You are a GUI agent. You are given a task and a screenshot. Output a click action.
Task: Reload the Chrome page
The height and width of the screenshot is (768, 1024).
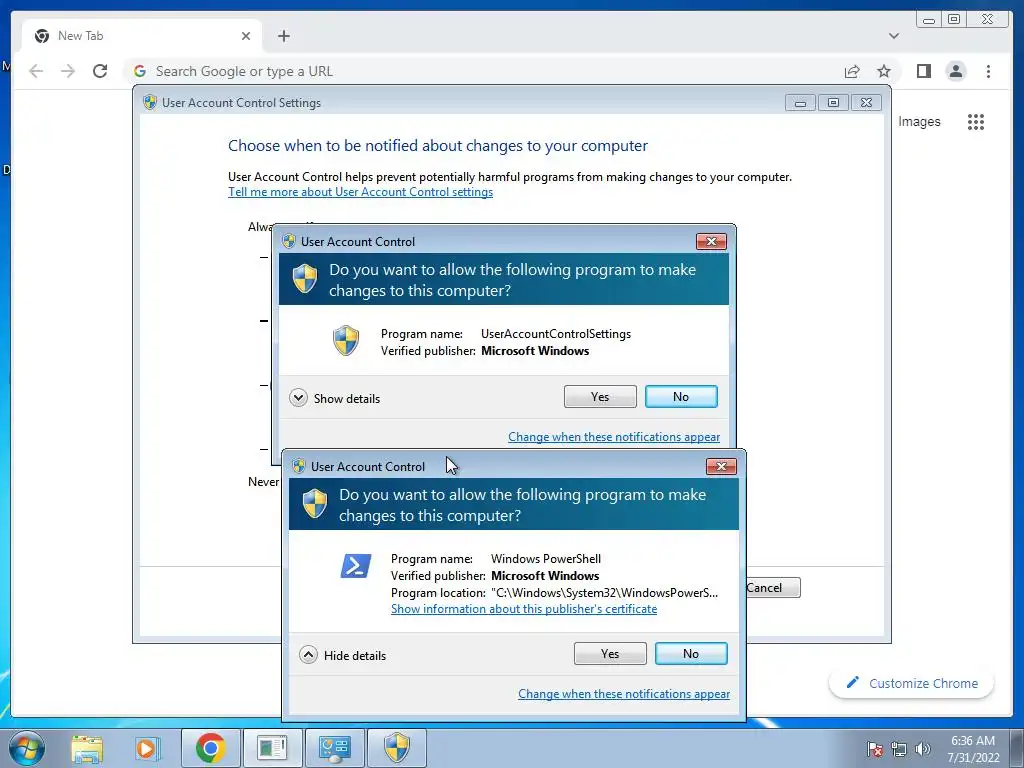(100, 71)
